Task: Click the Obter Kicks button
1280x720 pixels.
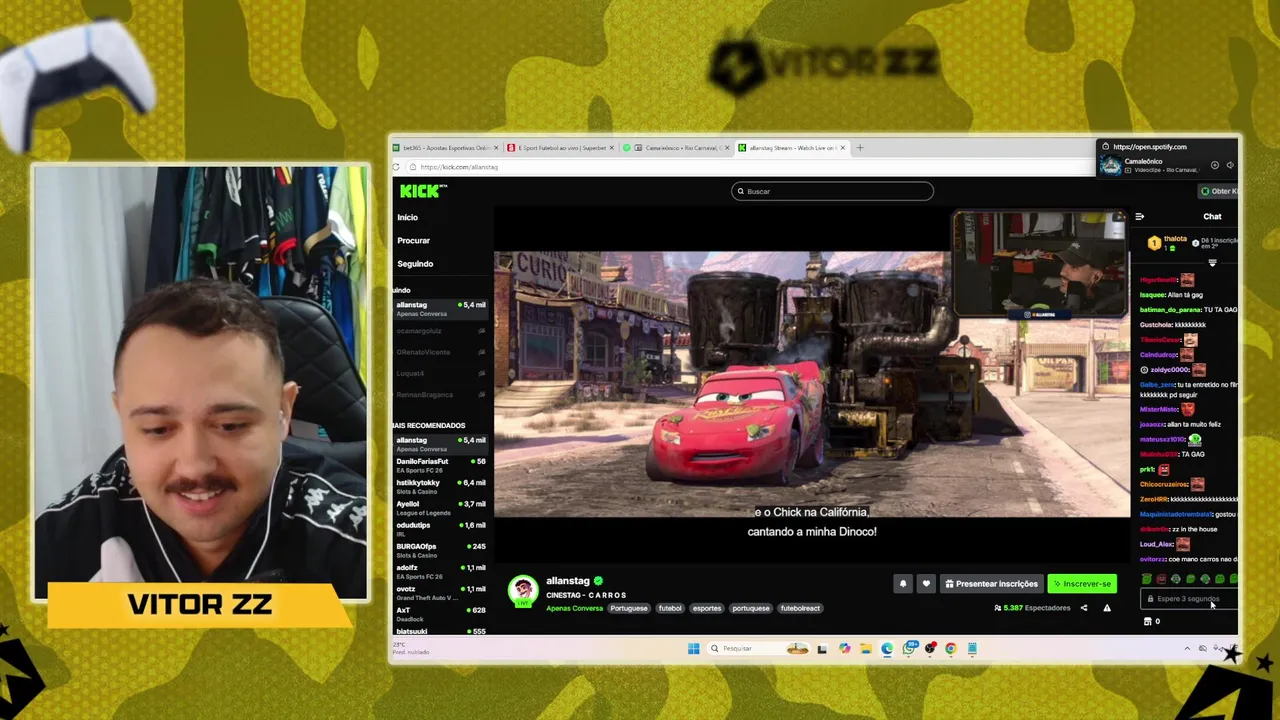Action: 1219,191
